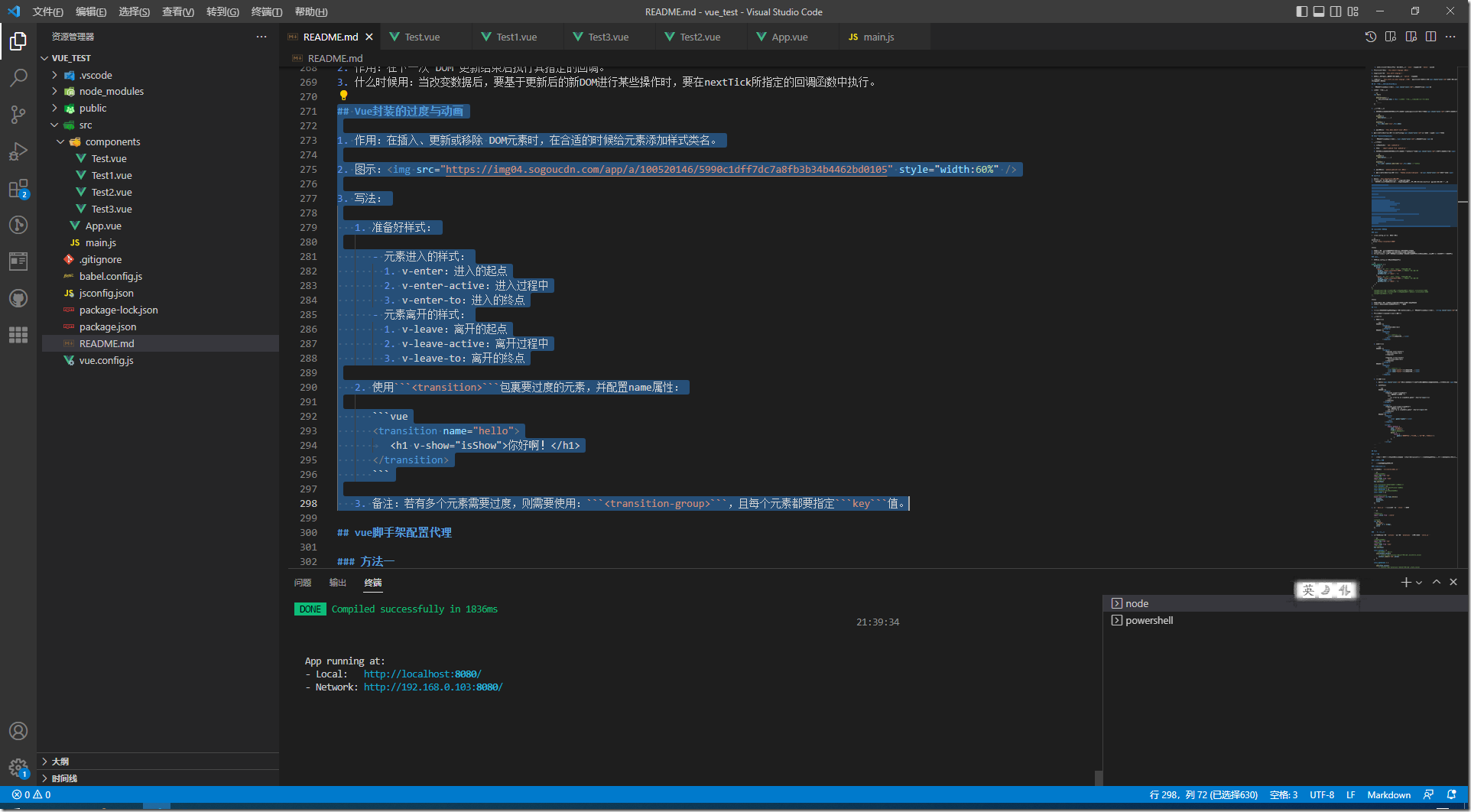1471x812 pixels.
Task: Click the line and column status indicator
Action: pos(1203,795)
